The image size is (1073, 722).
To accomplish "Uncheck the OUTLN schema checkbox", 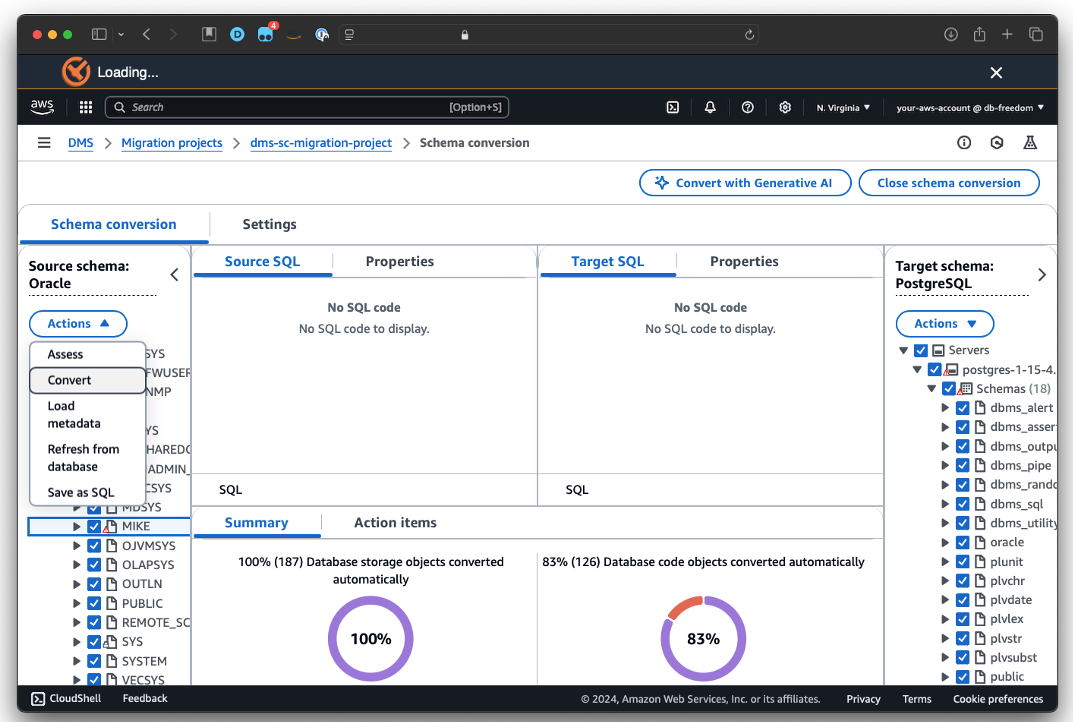I will point(94,584).
